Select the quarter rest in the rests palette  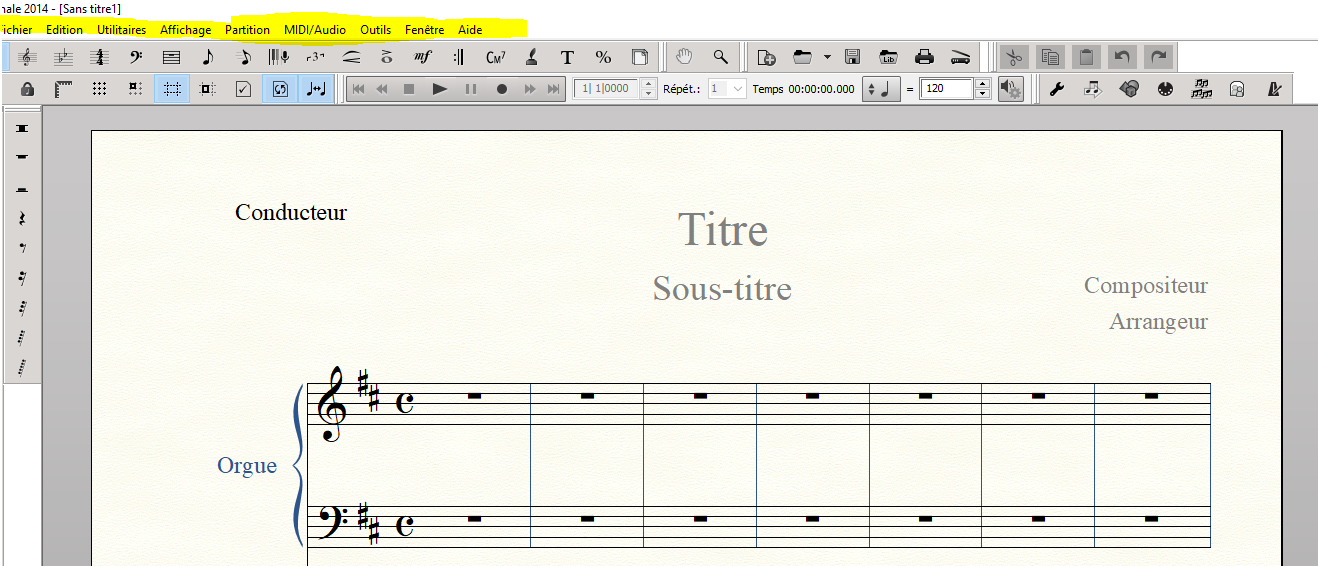tap(22, 218)
